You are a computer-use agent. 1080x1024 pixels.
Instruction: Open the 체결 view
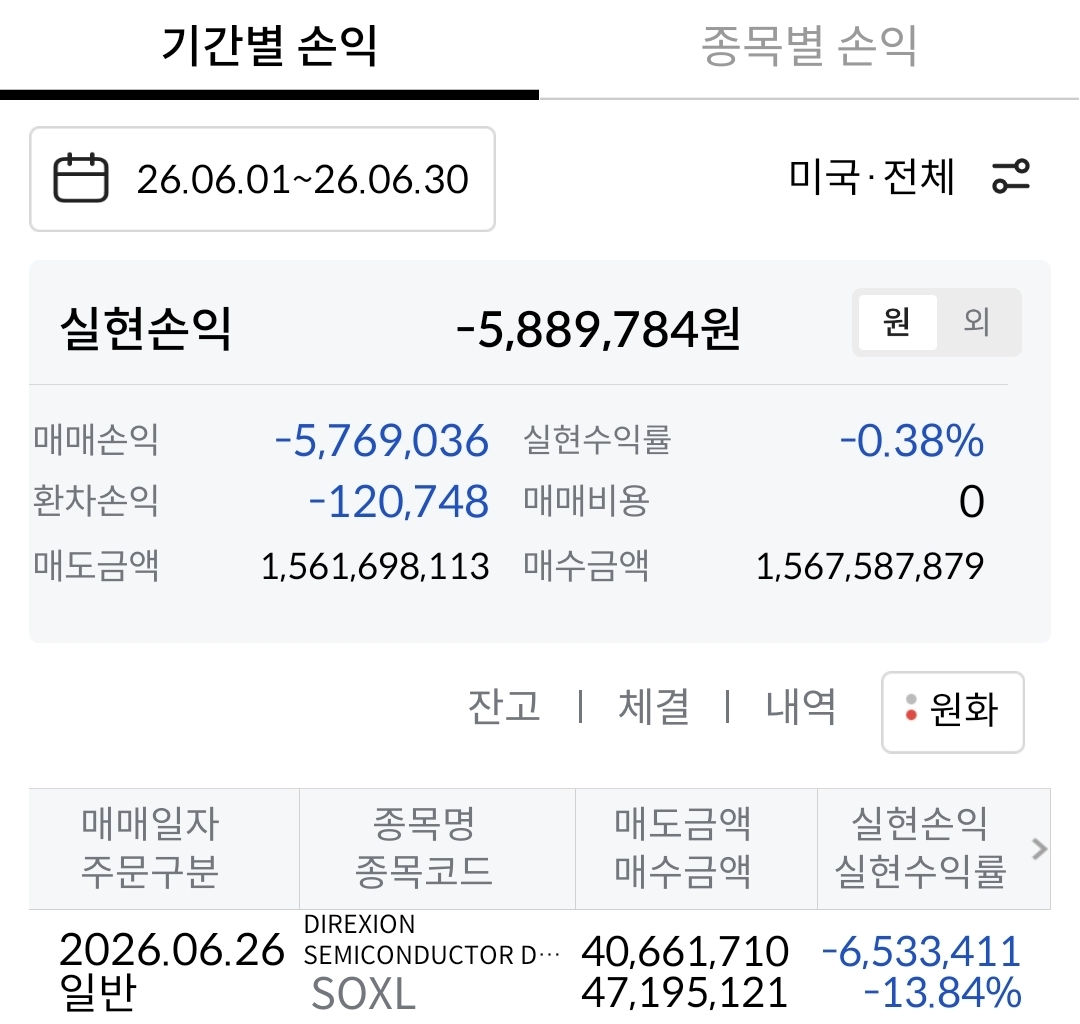point(654,707)
